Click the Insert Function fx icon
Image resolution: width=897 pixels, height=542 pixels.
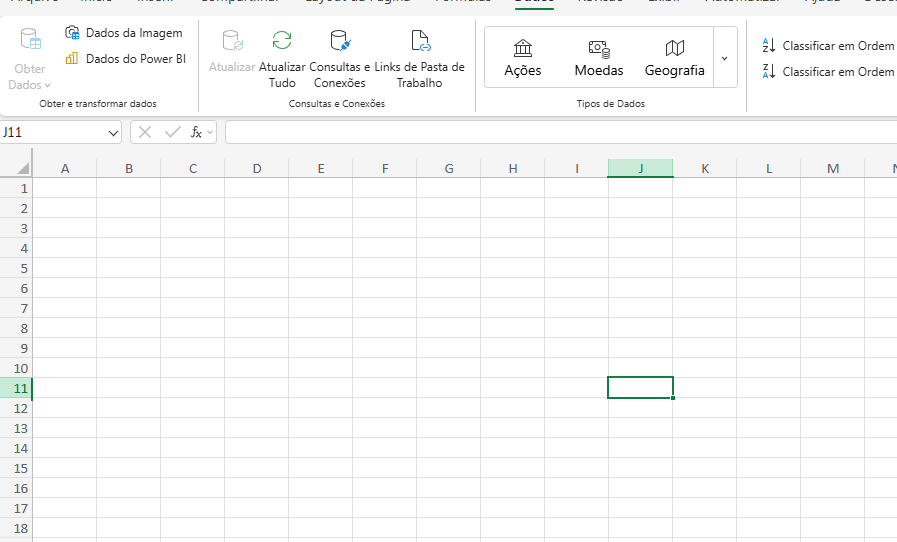(196, 133)
